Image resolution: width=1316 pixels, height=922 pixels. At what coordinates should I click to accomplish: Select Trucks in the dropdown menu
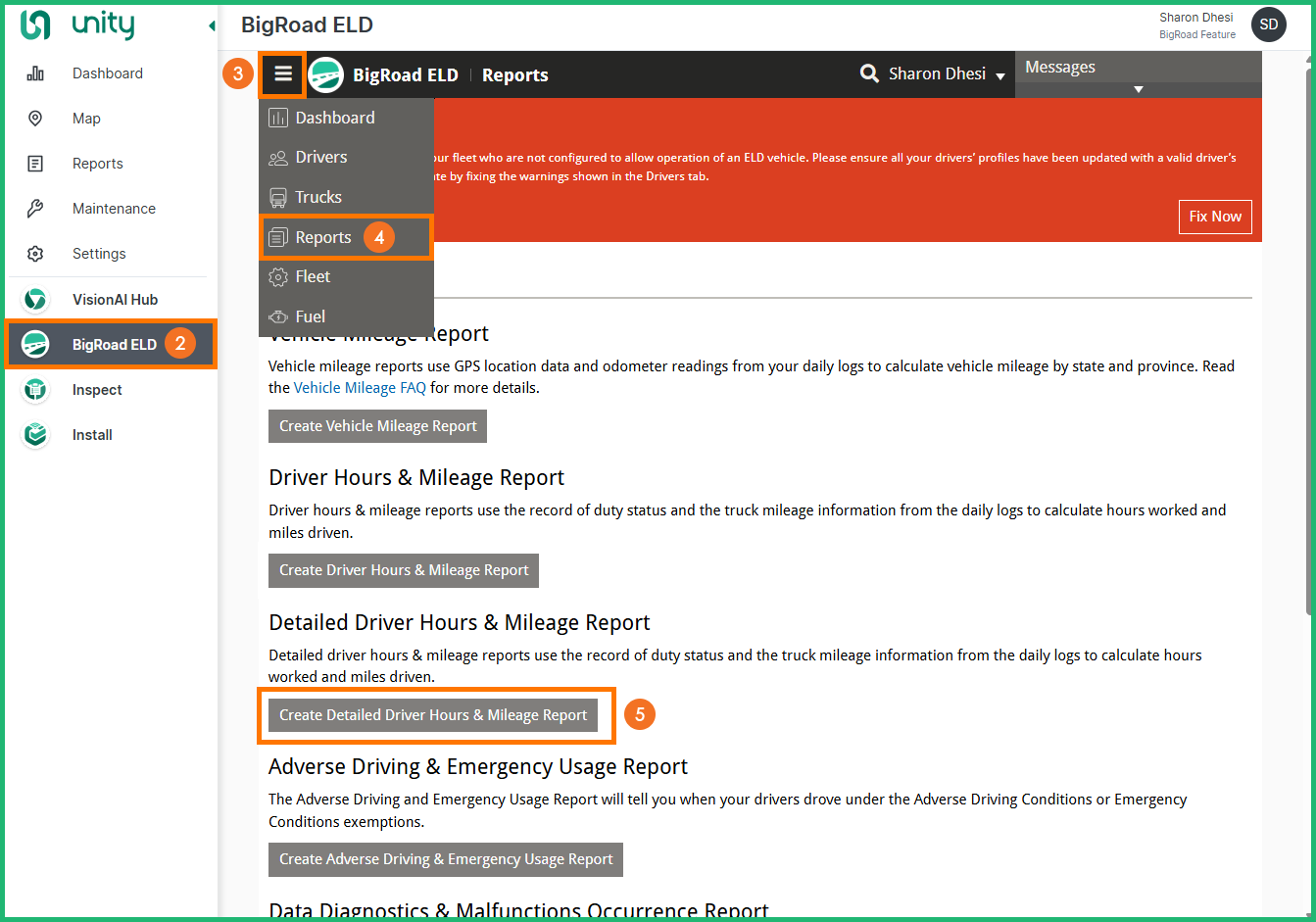point(318,197)
